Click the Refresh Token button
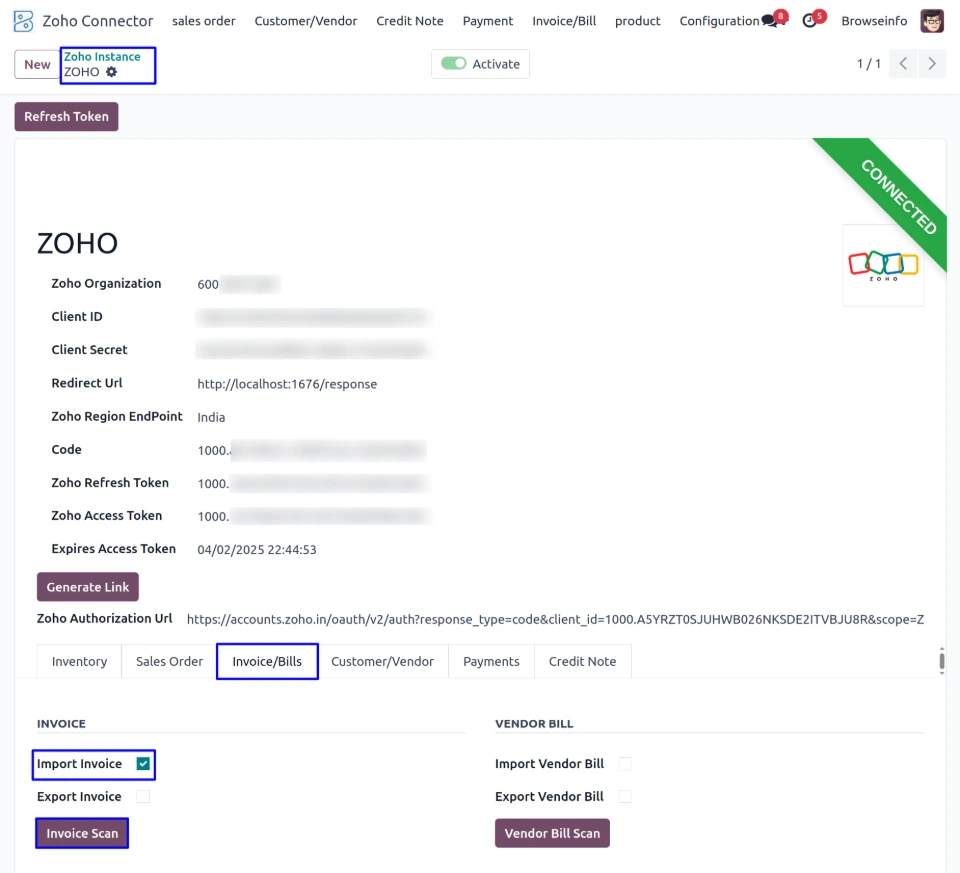 [x=66, y=116]
